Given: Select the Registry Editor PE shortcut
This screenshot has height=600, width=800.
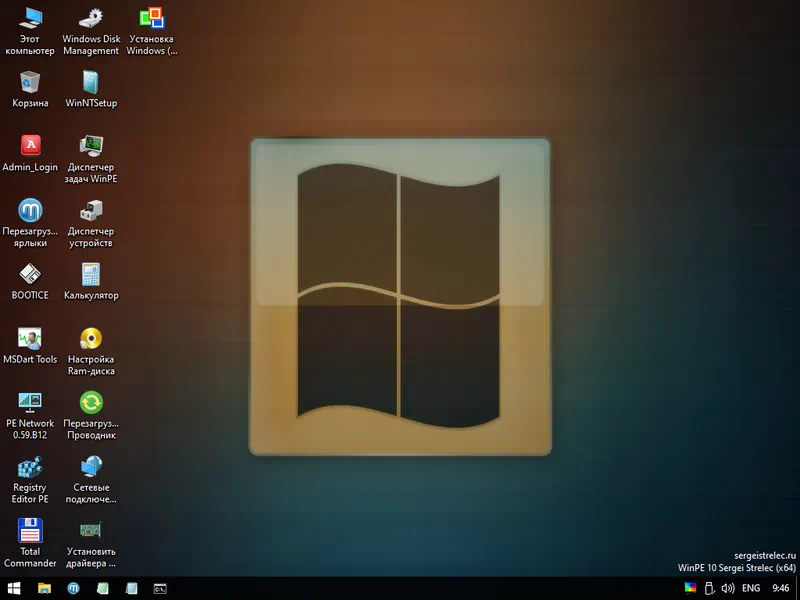Looking at the screenshot, I should click(x=30, y=480).
